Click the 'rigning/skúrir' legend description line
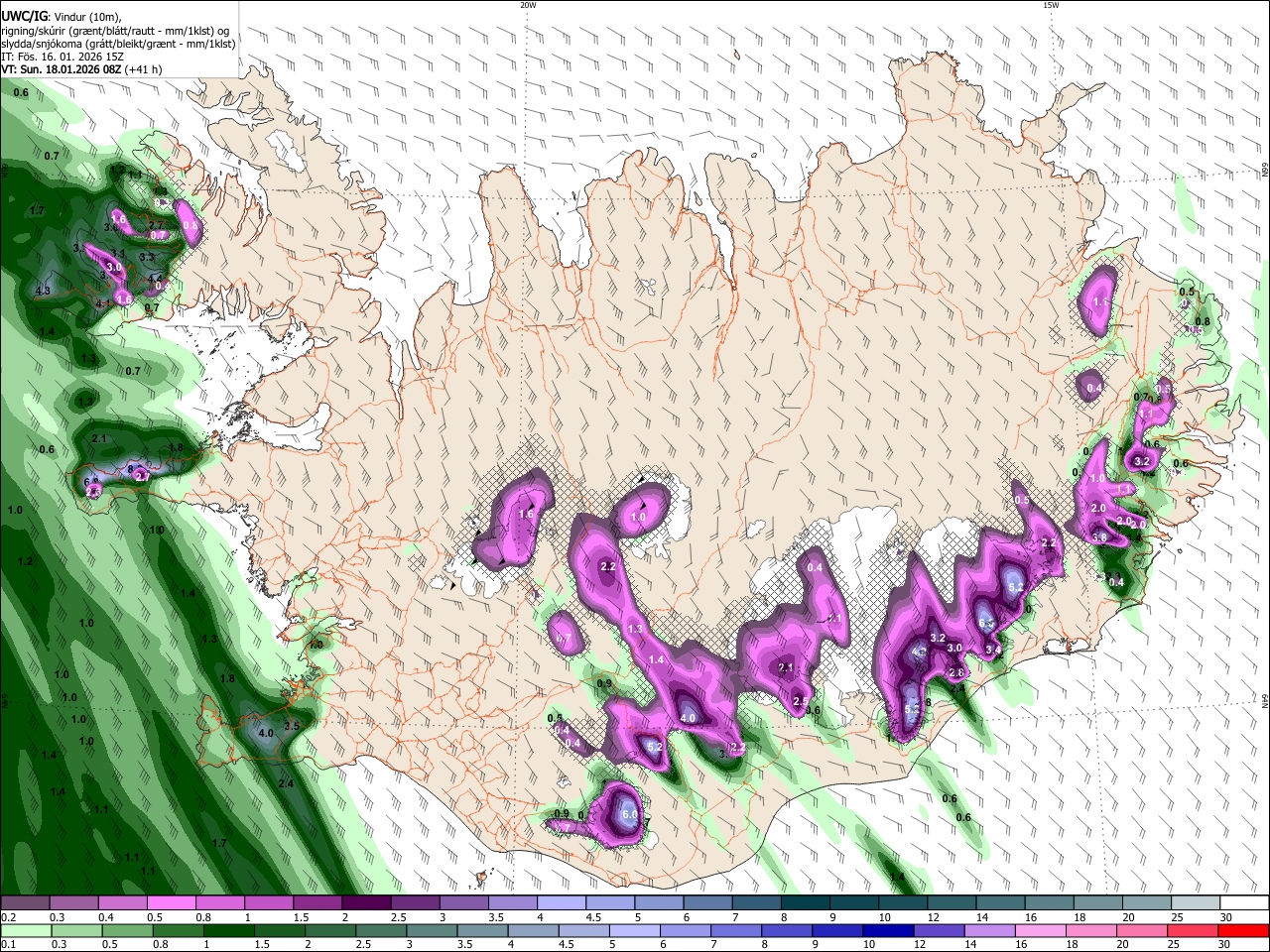The image size is (1270, 952). coord(115,31)
